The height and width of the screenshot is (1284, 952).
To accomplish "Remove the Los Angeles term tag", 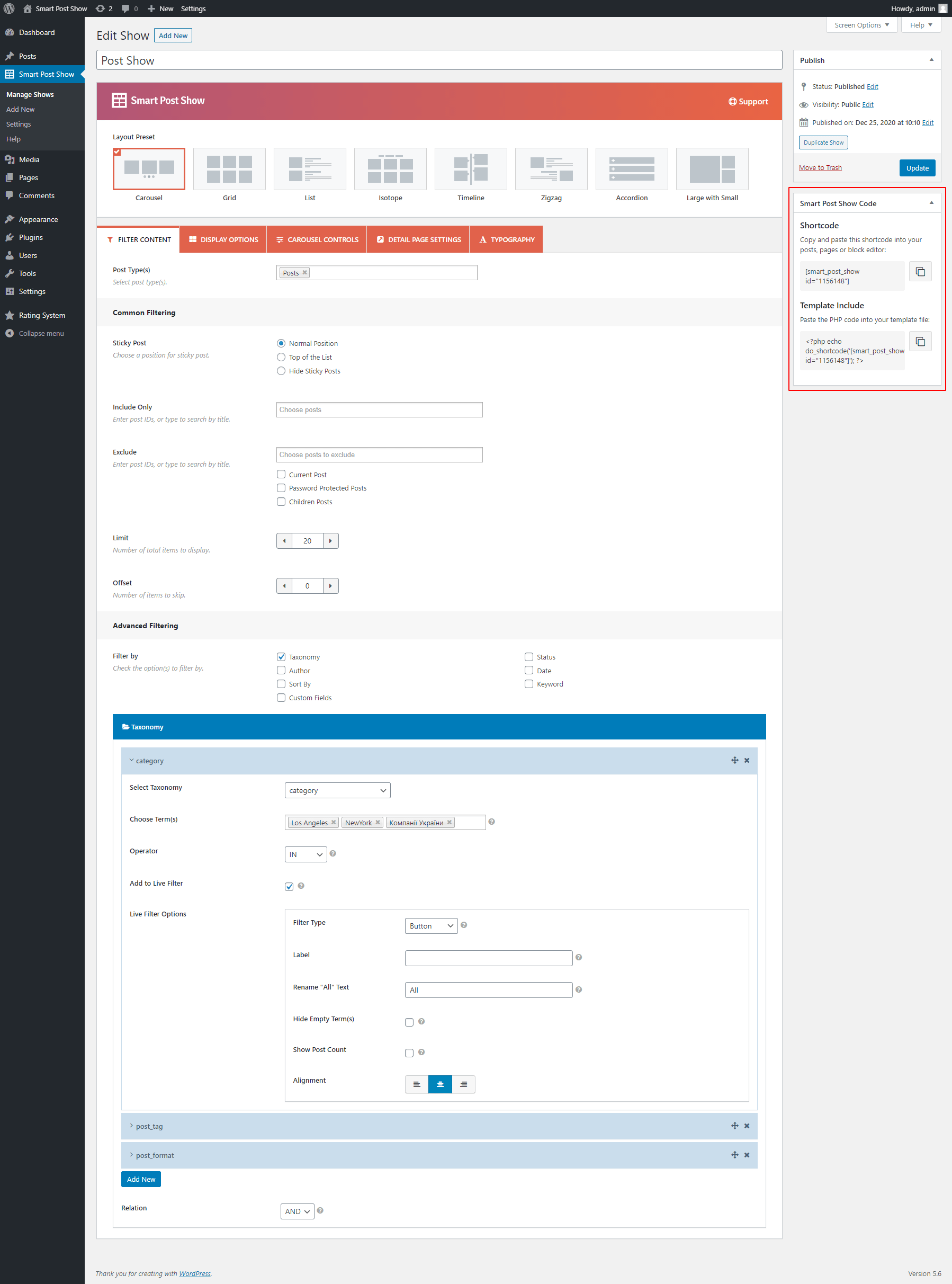I will 334,823.
